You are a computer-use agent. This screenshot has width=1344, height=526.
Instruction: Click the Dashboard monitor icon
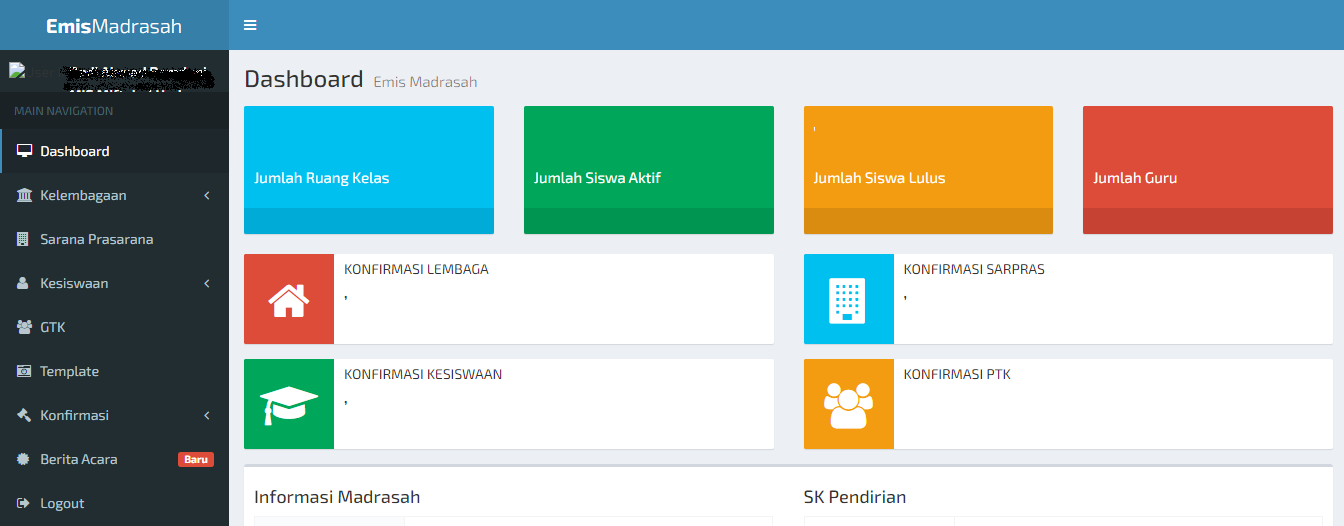pos(24,151)
